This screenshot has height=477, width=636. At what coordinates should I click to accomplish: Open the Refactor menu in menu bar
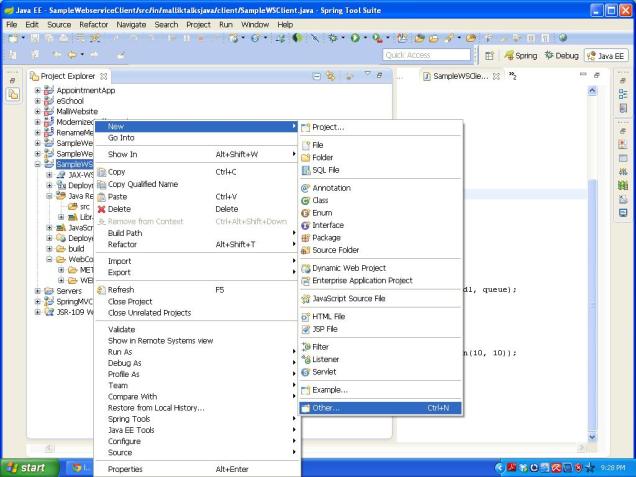coord(93,24)
